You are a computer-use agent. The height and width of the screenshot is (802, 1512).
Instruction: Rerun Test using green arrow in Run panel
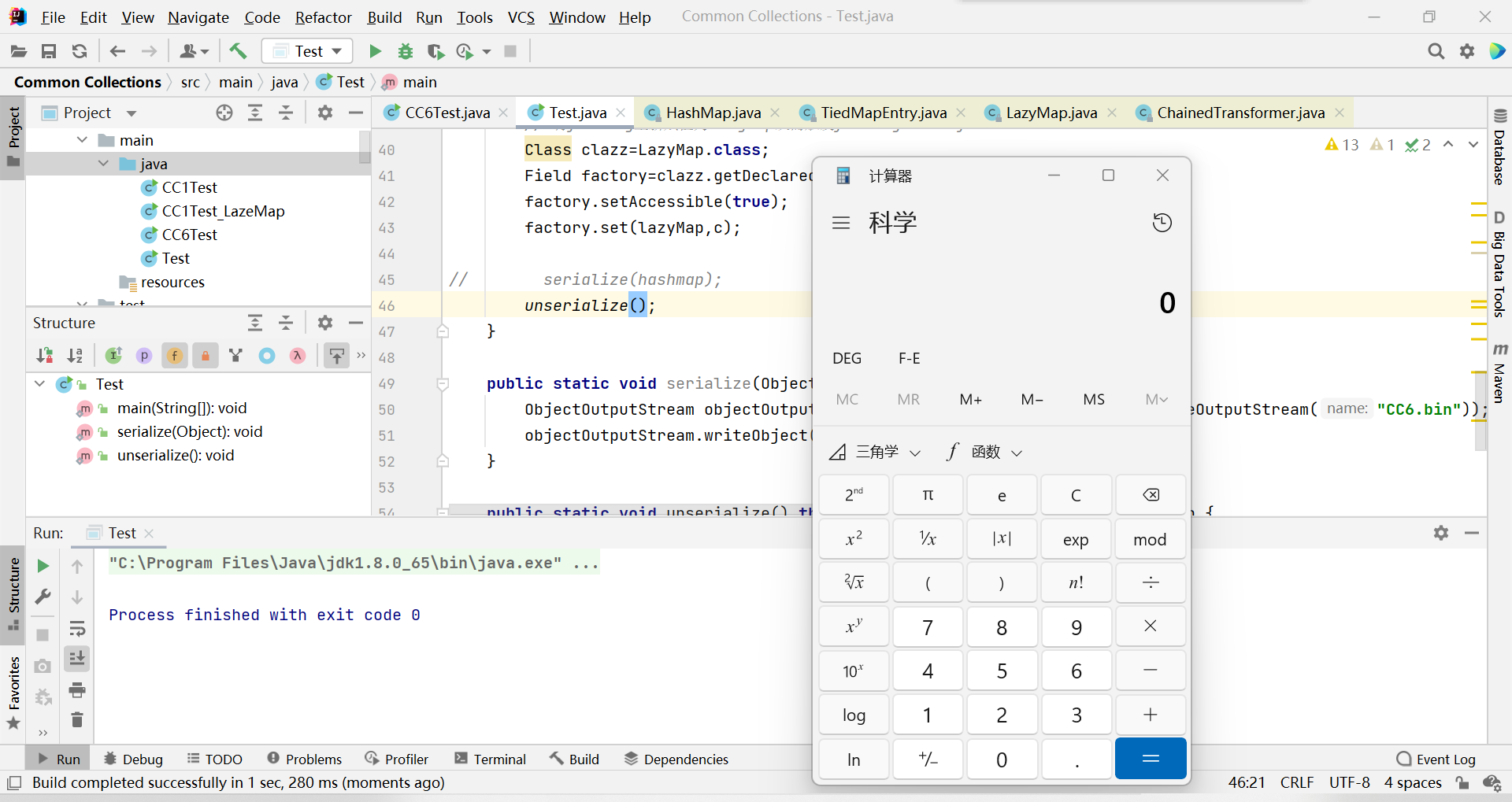coord(43,566)
